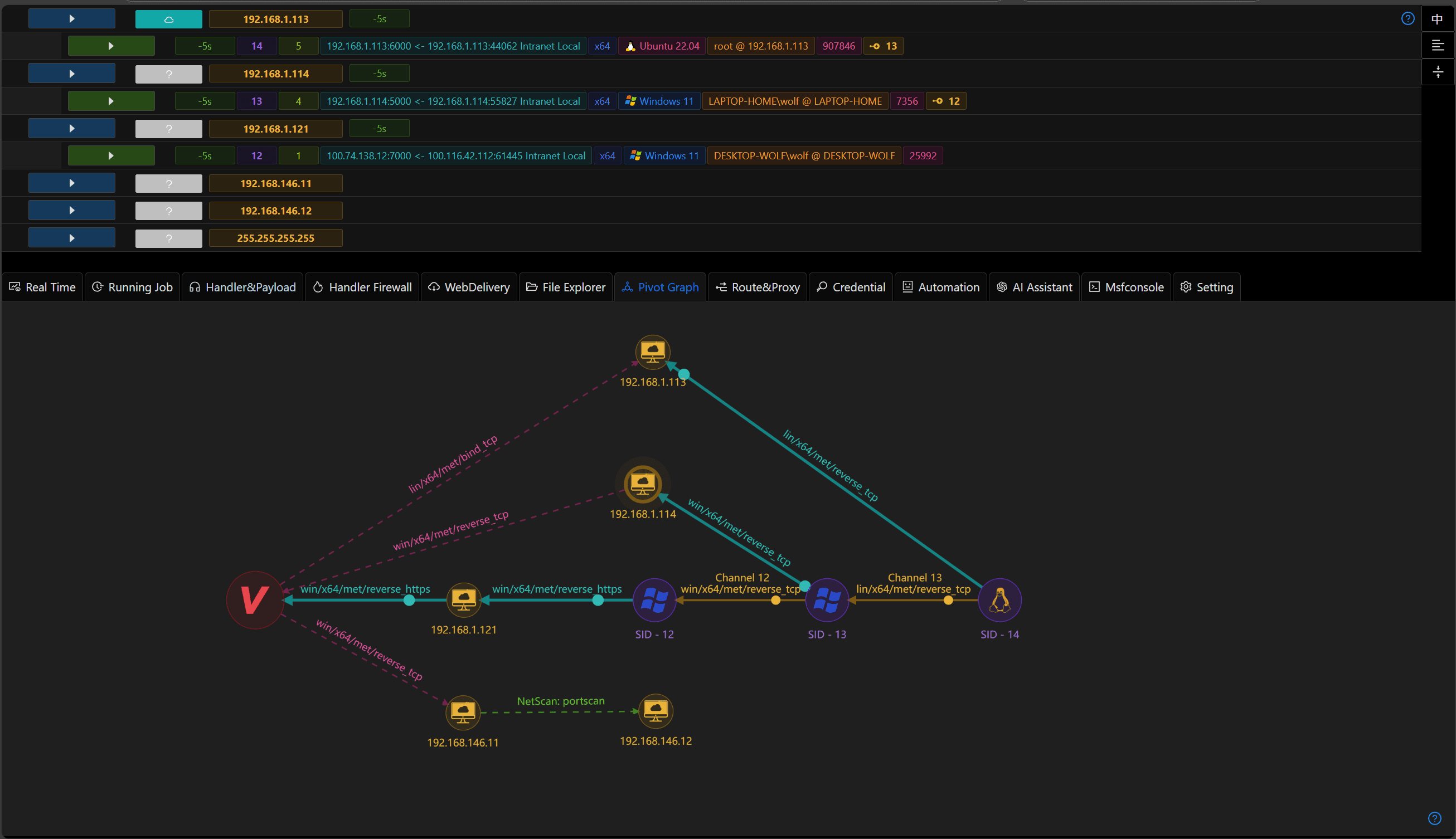Screen dimensions: 1456x839
Task: Toggle the unknown tag on host 192.168.146.11
Action: (x=168, y=183)
